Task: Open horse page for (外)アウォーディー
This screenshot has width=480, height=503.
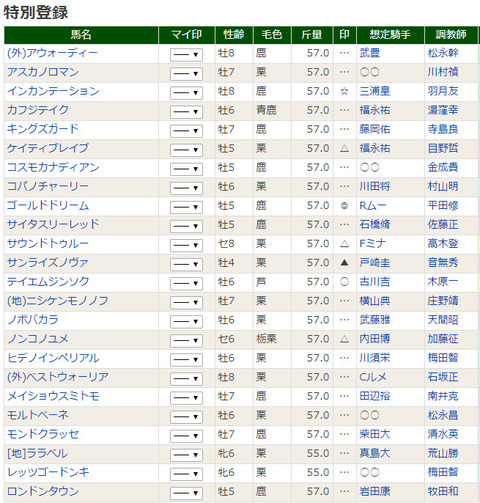Action: coord(52,53)
